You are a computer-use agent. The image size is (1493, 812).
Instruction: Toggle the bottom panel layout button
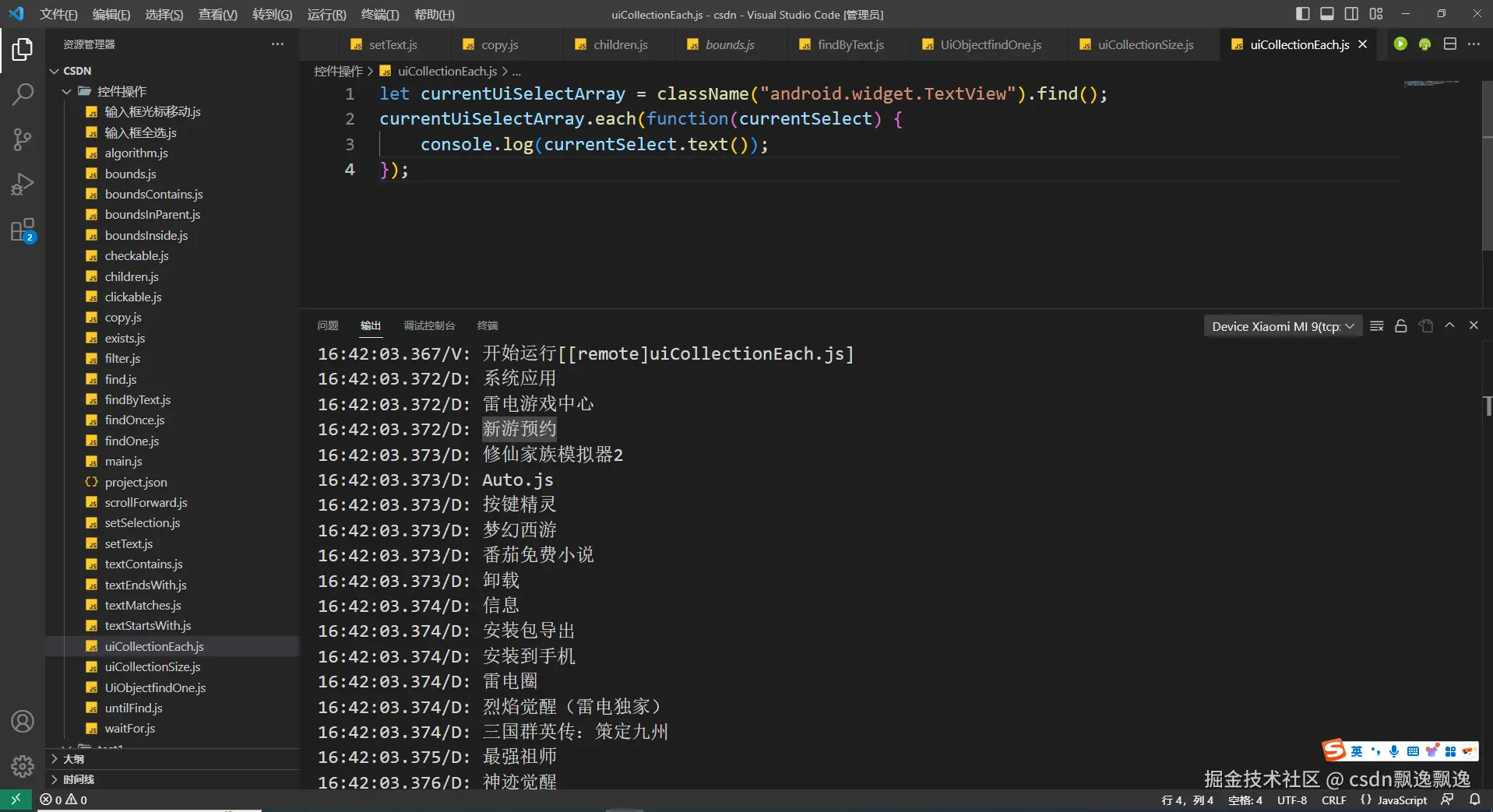click(1327, 14)
